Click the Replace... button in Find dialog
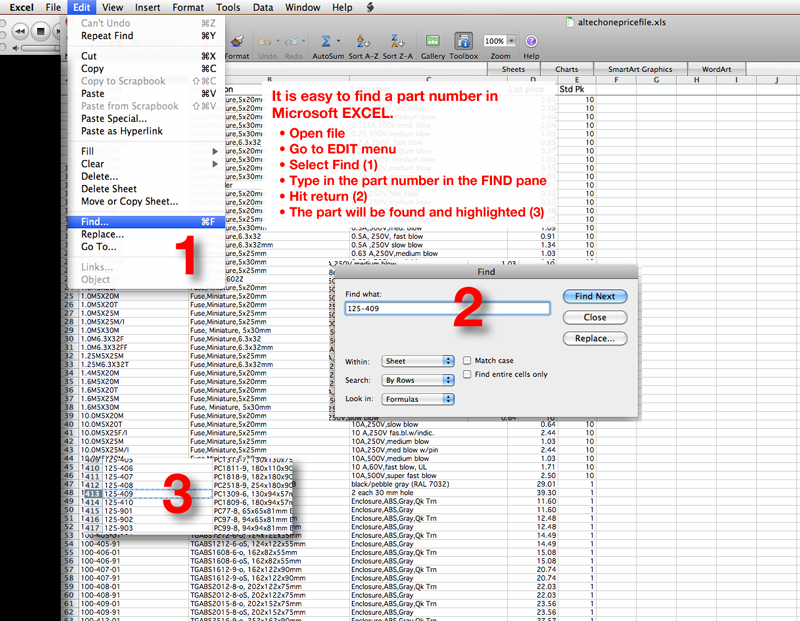Image resolution: width=800 pixels, height=621 pixels. [x=595, y=338]
